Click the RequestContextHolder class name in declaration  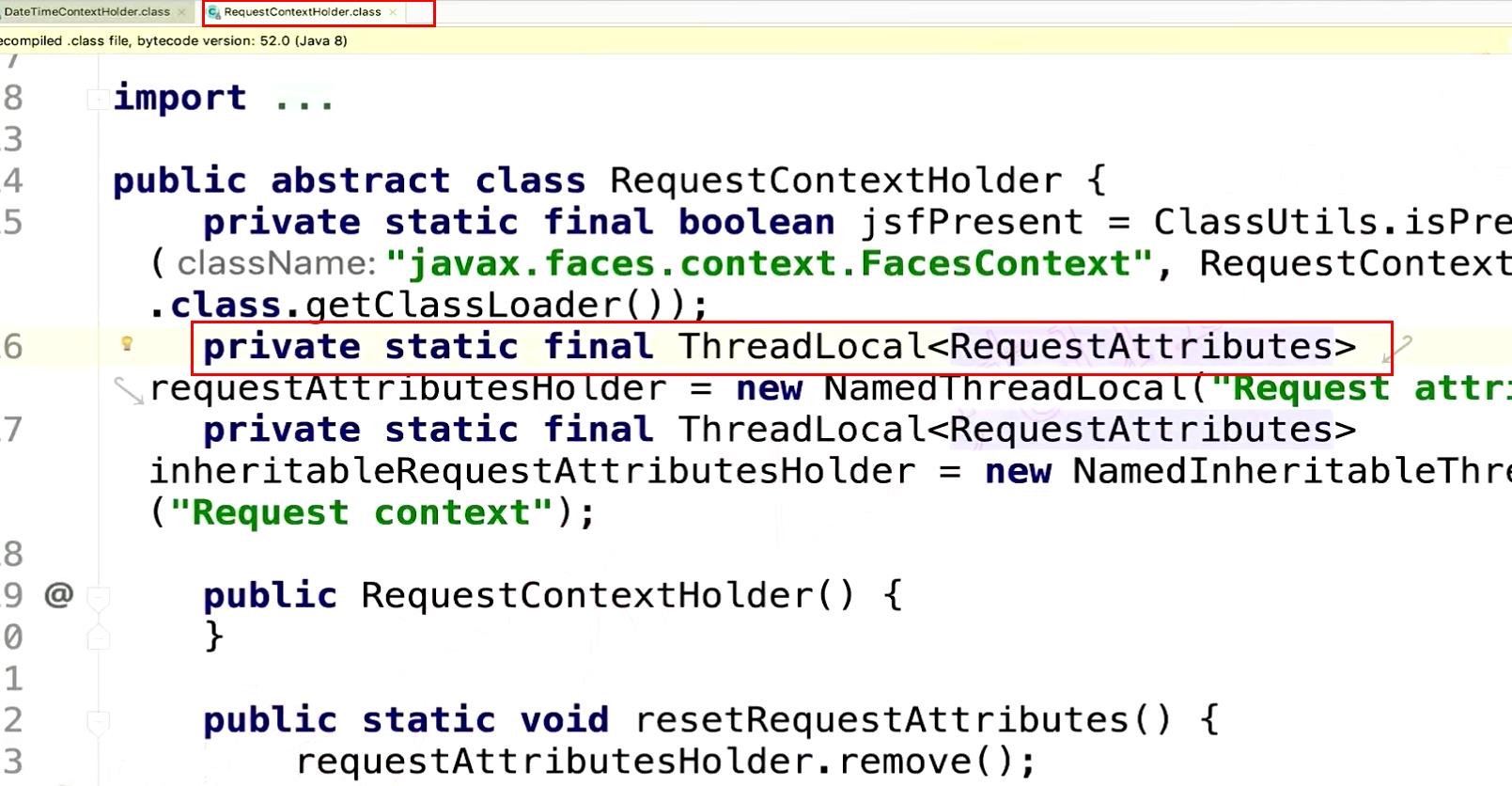point(835,181)
